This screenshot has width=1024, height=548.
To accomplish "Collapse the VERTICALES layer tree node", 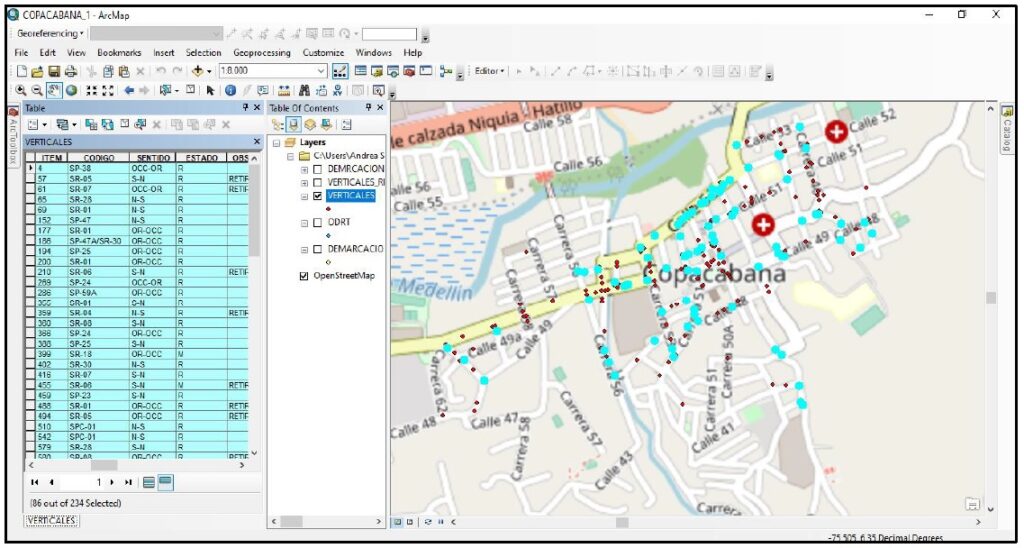I will (x=304, y=196).
